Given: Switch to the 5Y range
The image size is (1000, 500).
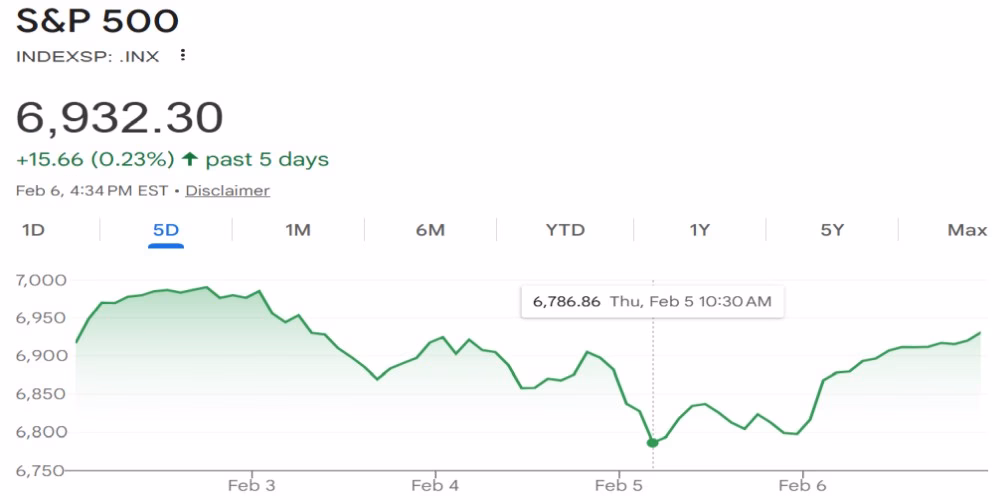Looking at the screenshot, I should click(832, 230).
